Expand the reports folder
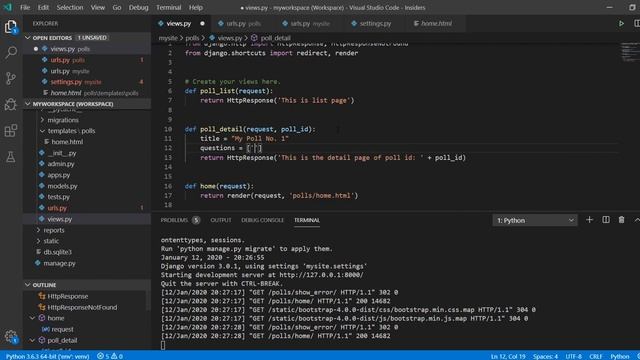This screenshot has height=360, width=640. 39,230
